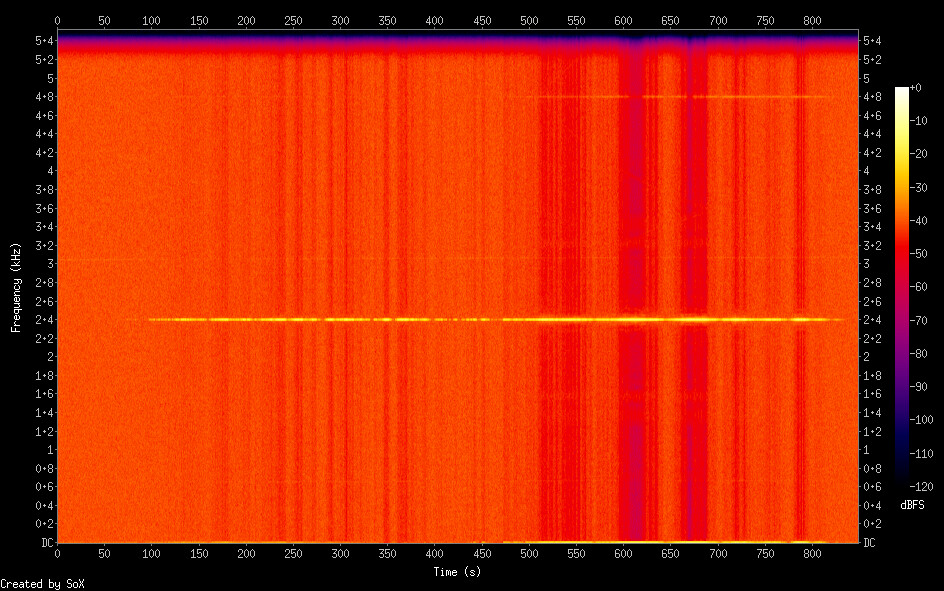Screen dimensions: 944x591
Task: Click the 100 tick on the bottom time axis
Action: [151, 553]
